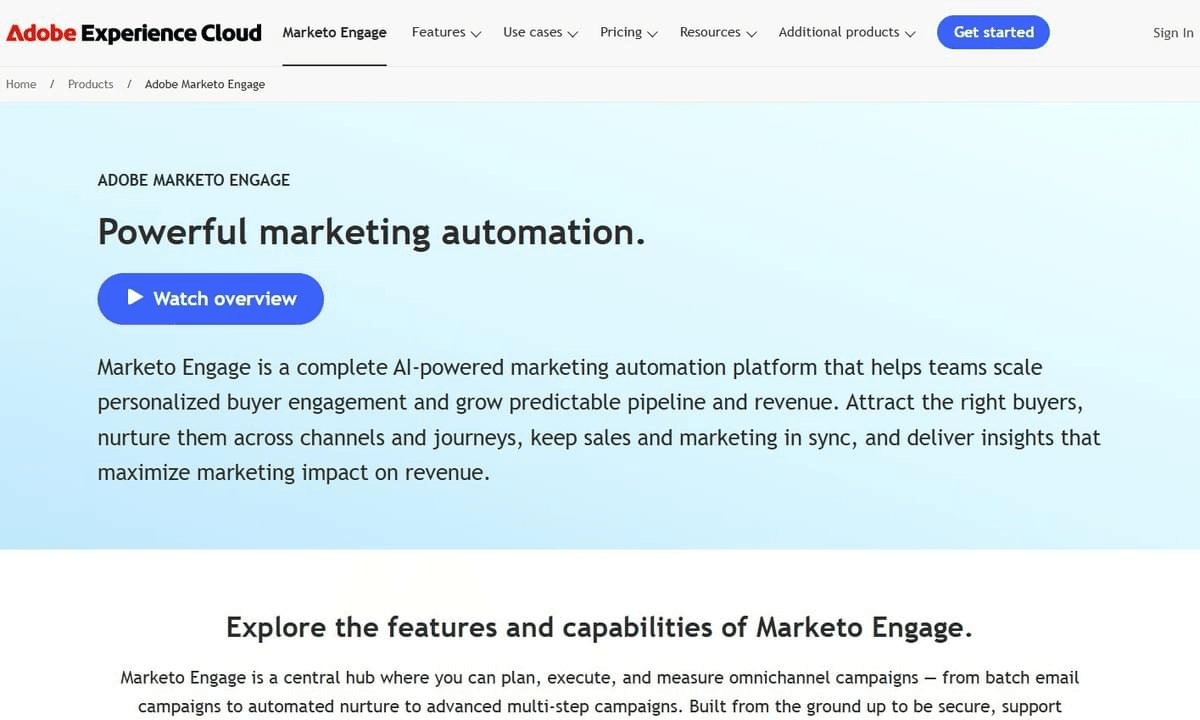The image size is (1200, 720).
Task: Go to Home in breadcrumb
Action: pyautogui.click(x=21, y=84)
